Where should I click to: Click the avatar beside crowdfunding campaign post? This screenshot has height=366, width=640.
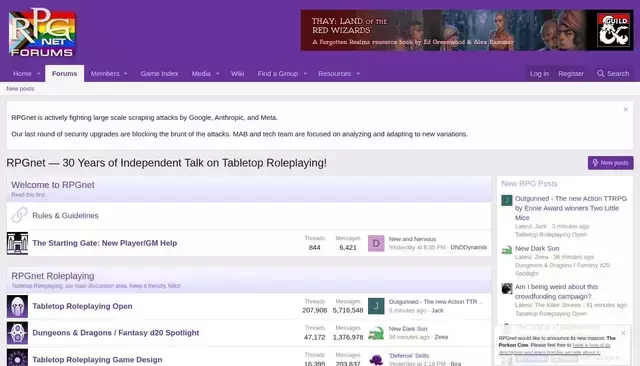pos(507,288)
